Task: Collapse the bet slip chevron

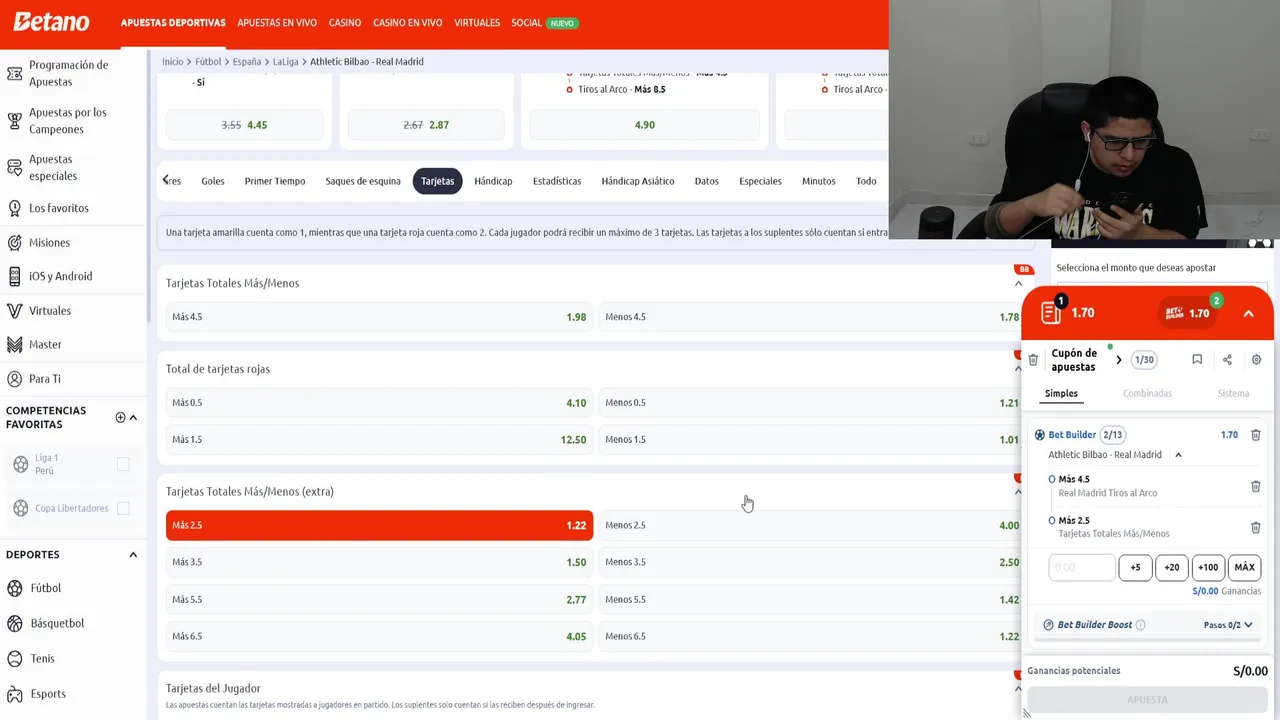Action: tap(1248, 313)
